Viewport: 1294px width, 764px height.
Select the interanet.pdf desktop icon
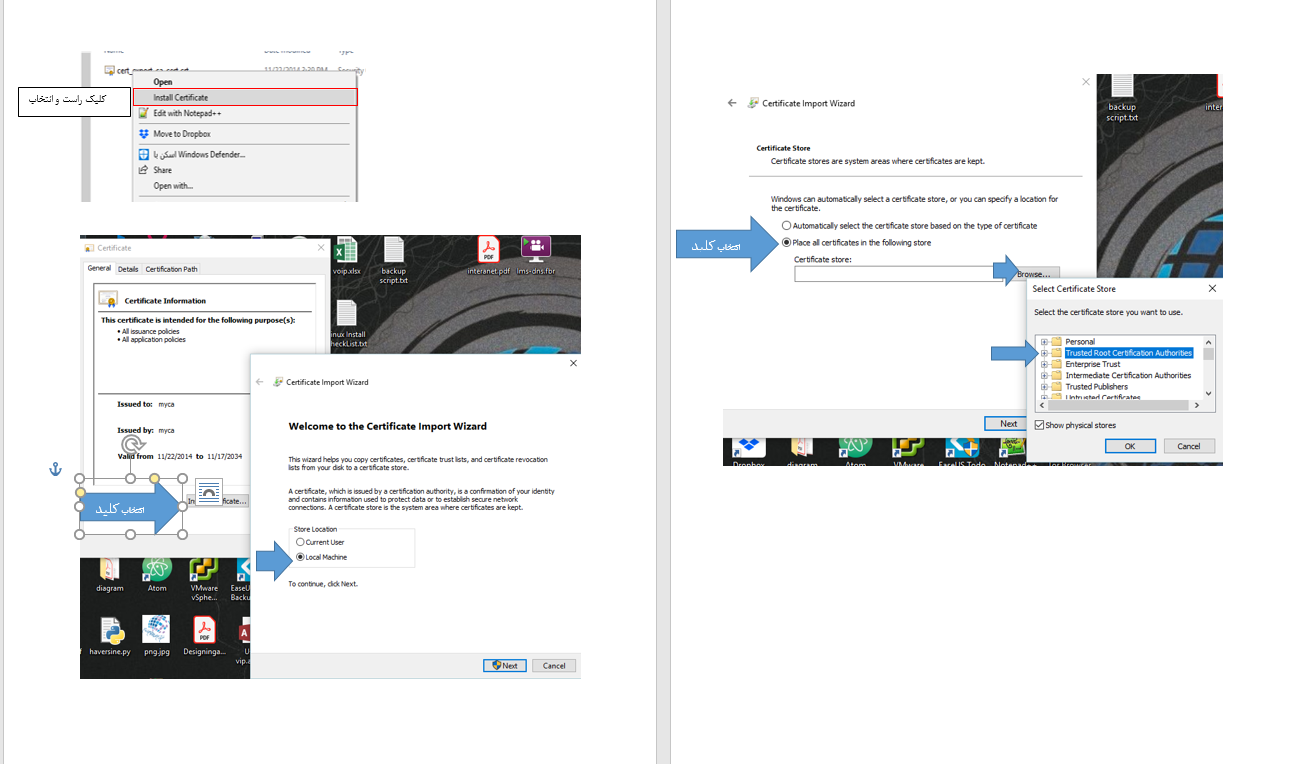[487, 252]
